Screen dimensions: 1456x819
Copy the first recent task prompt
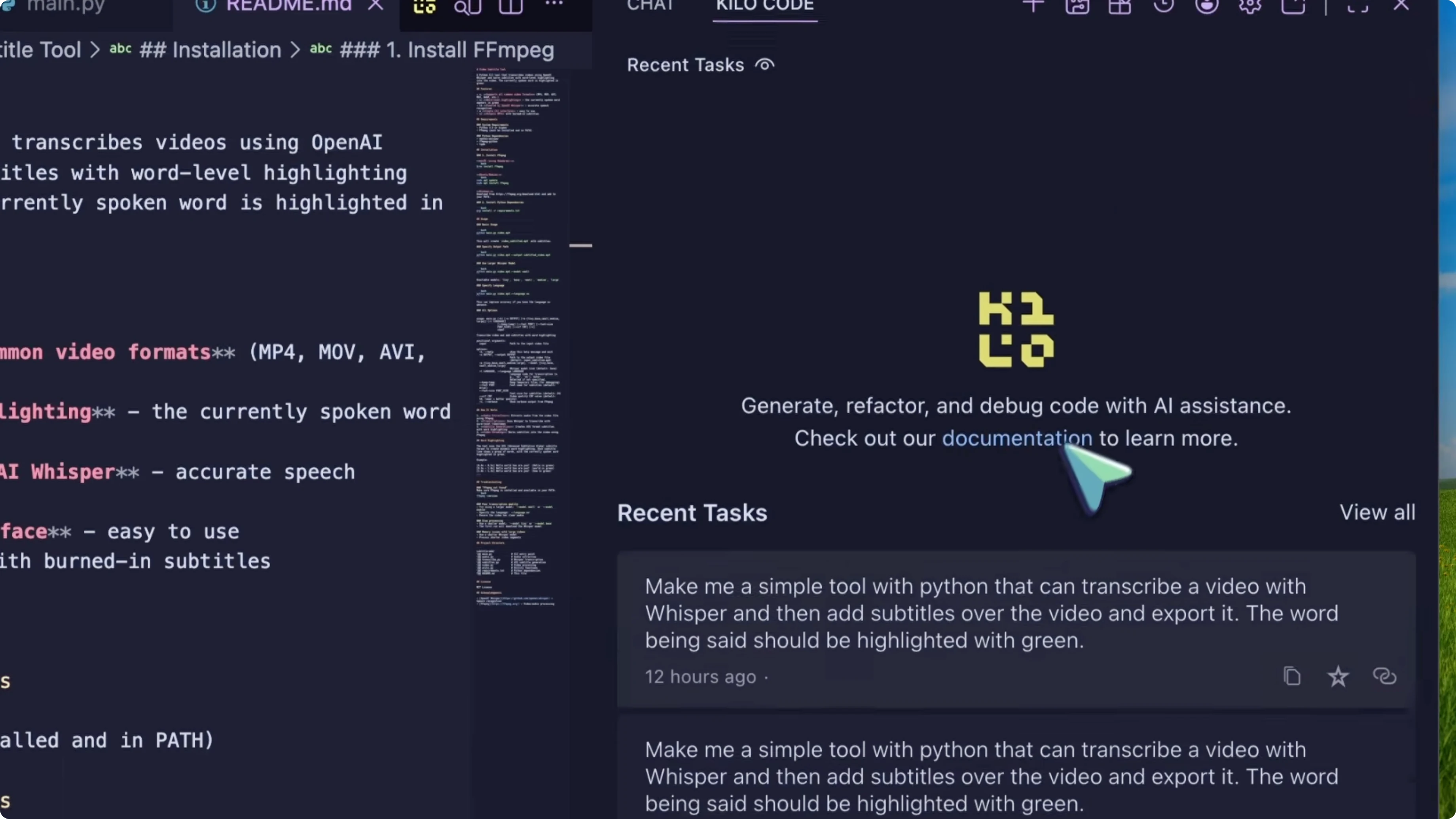coord(1291,677)
